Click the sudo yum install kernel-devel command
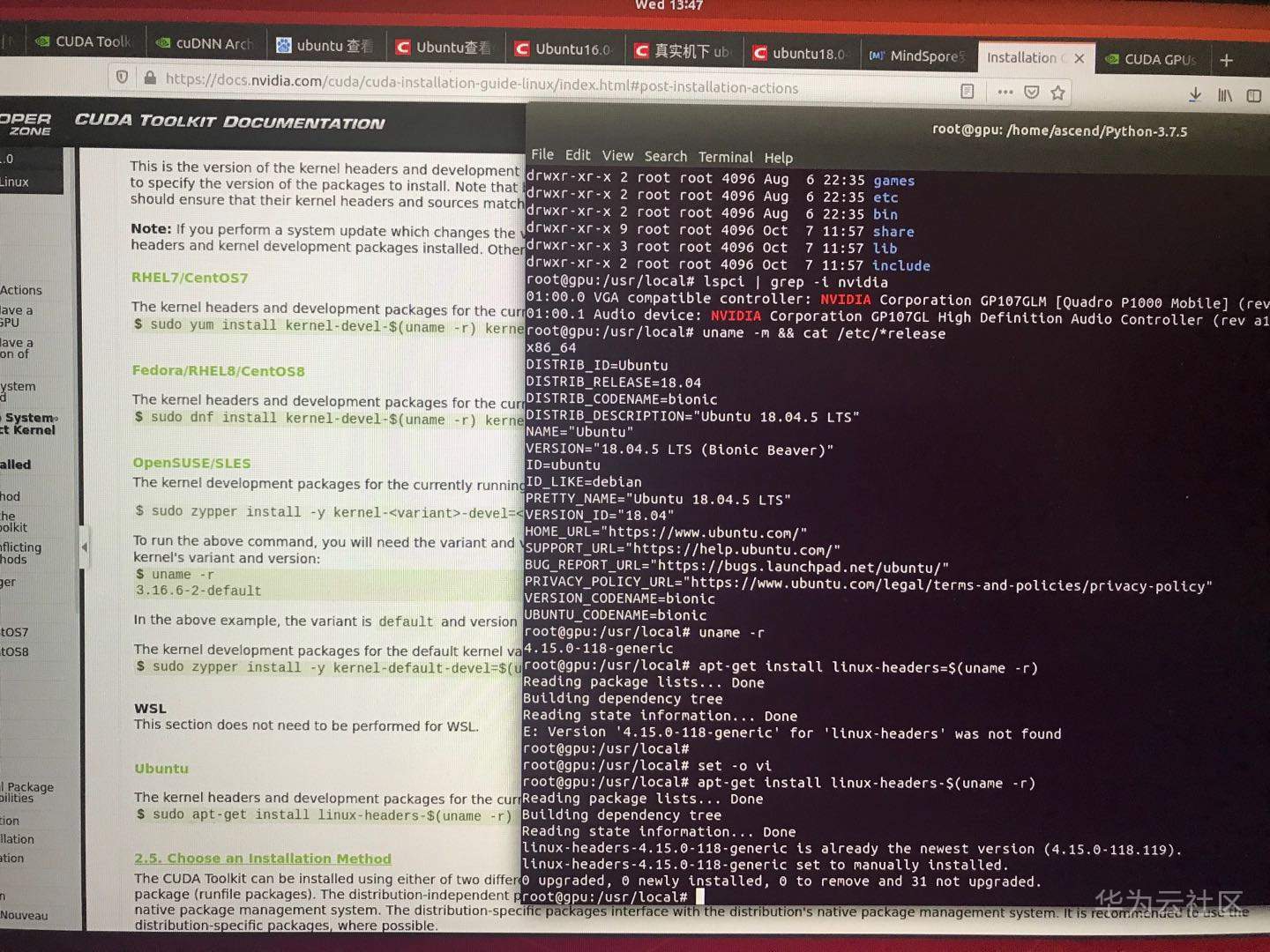The height and width of the screenshot is (952, 1270). tap(328, 326)
